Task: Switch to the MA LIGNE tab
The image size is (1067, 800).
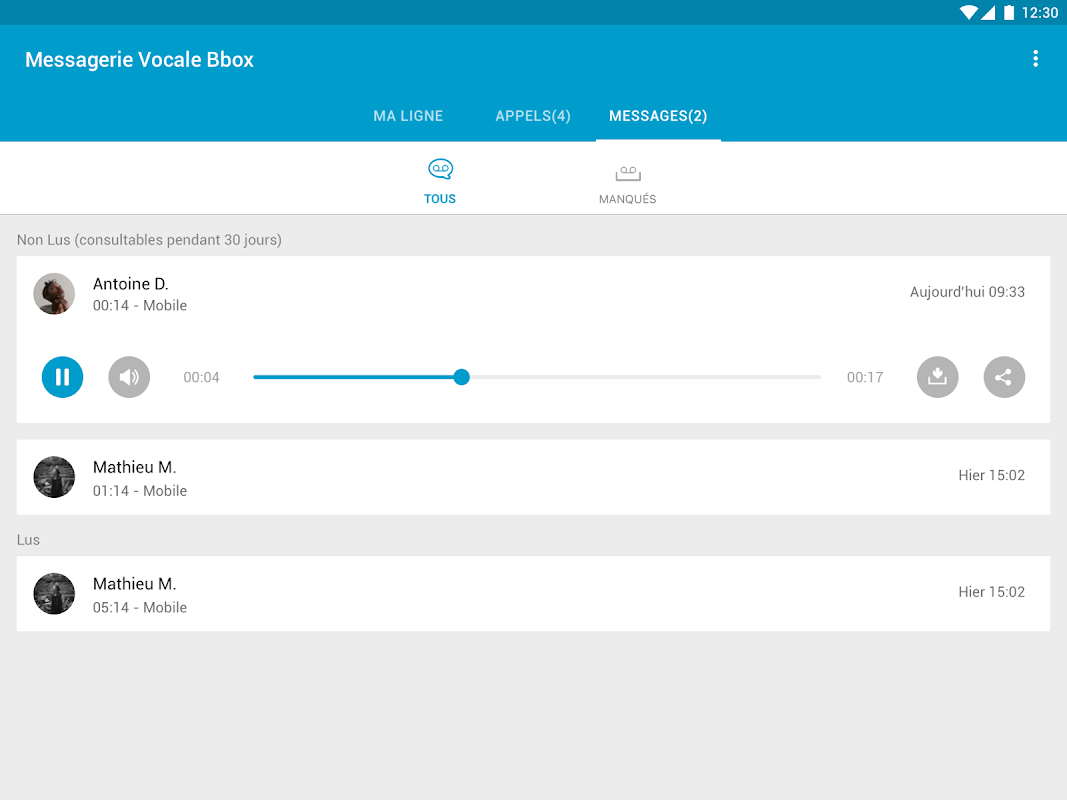Action: [x=408, y=116]
